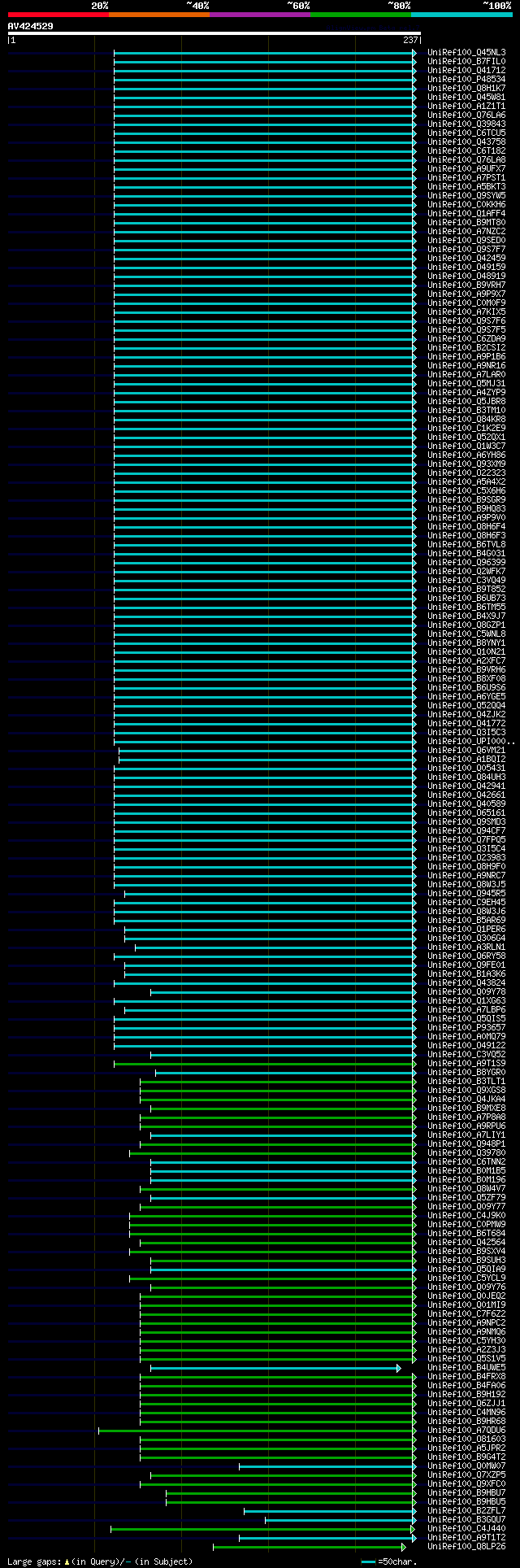Click the purple ~60% identity legend bar
This screenshot has width=520, height=1568.
tap(260, 15)
